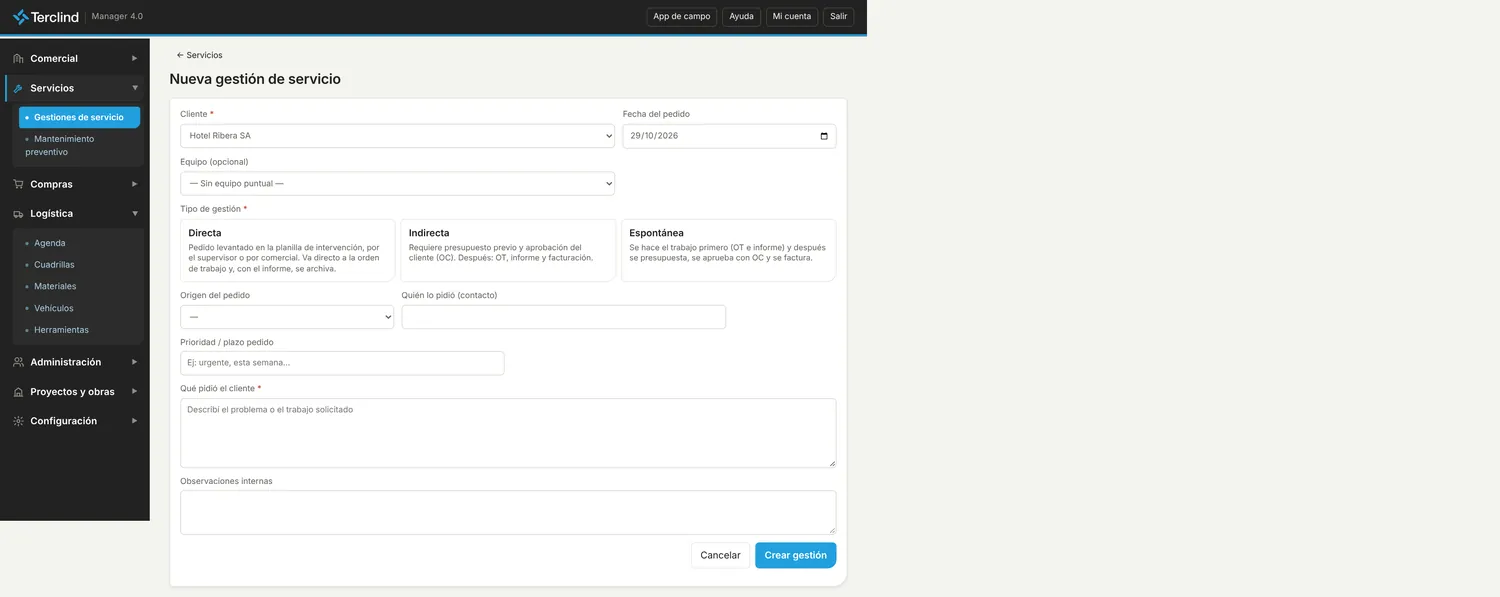Expand the Configuración menu arrow
The image size is (1500, 597).
(135, 421)
